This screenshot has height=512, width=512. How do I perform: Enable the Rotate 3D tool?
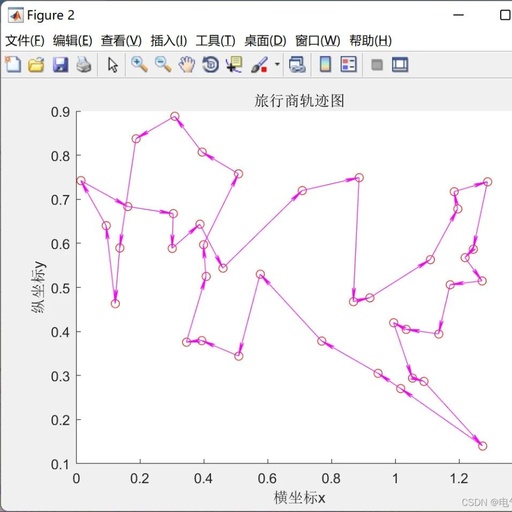[x=211, y=64]
